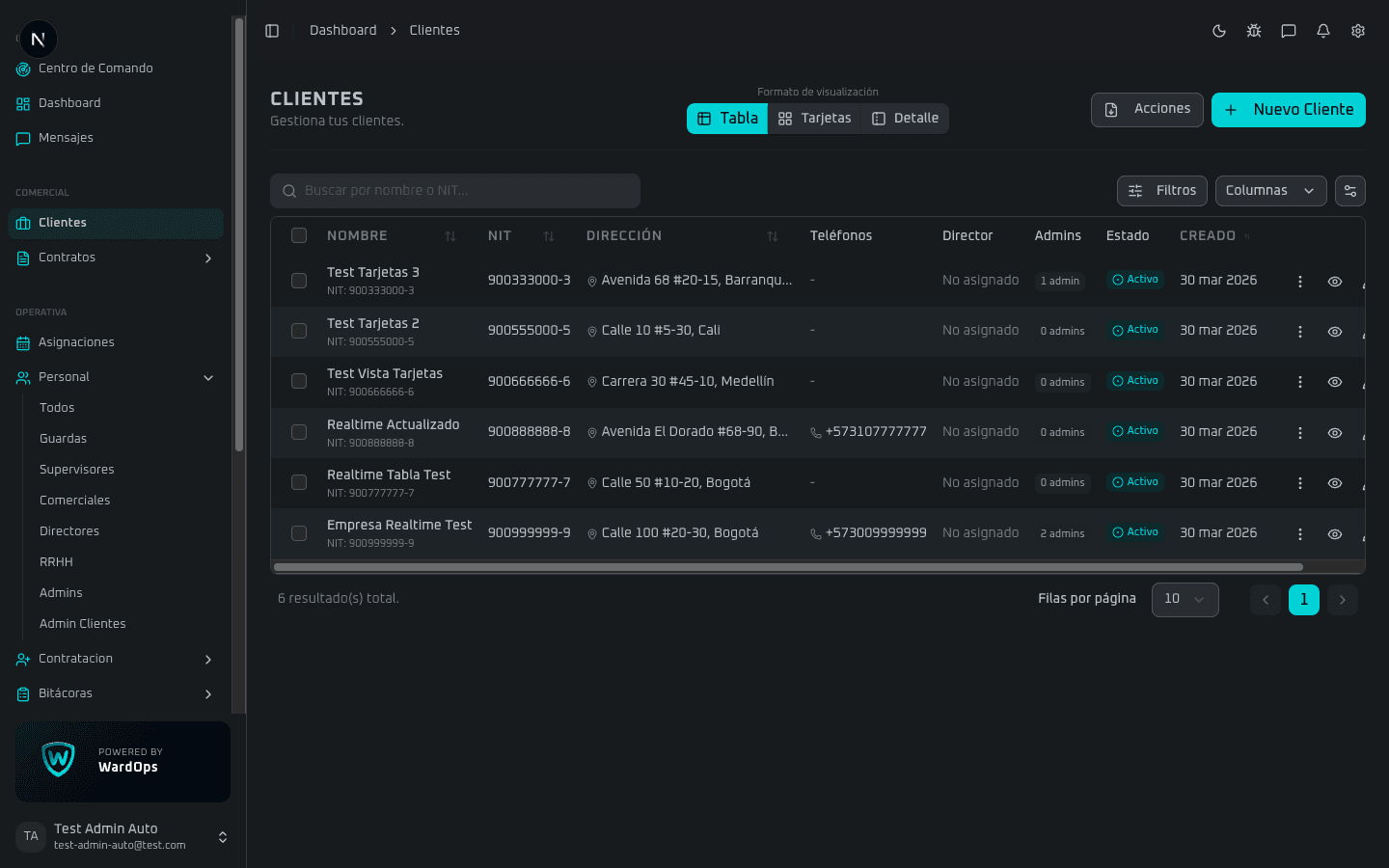Screen dimensions: 1389x868
Task: Switch to Tarjetas view format
Action: tap(815, 119)
